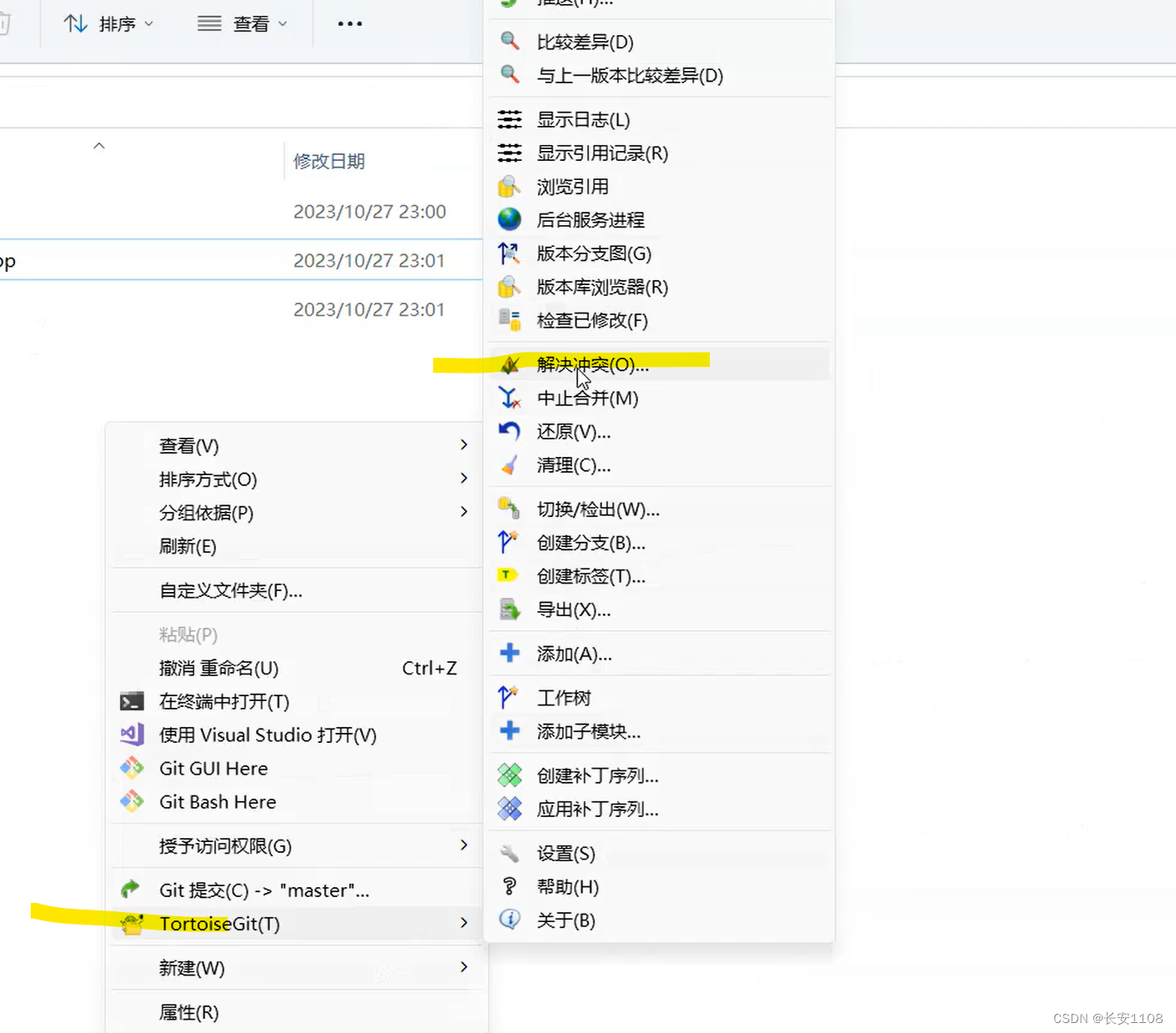Open Git Bash Here via its icon
Screen dimensions: 1176x1033
pos(132,801)
